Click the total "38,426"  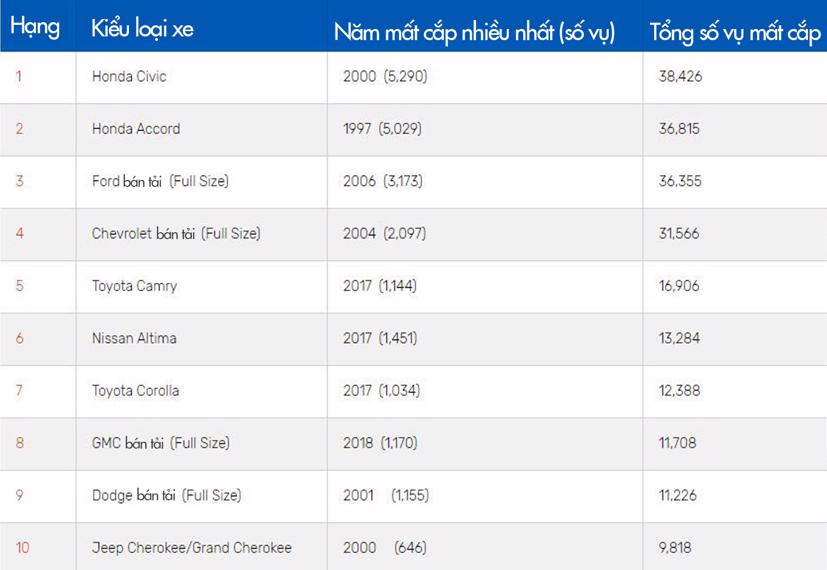point(680,76)
